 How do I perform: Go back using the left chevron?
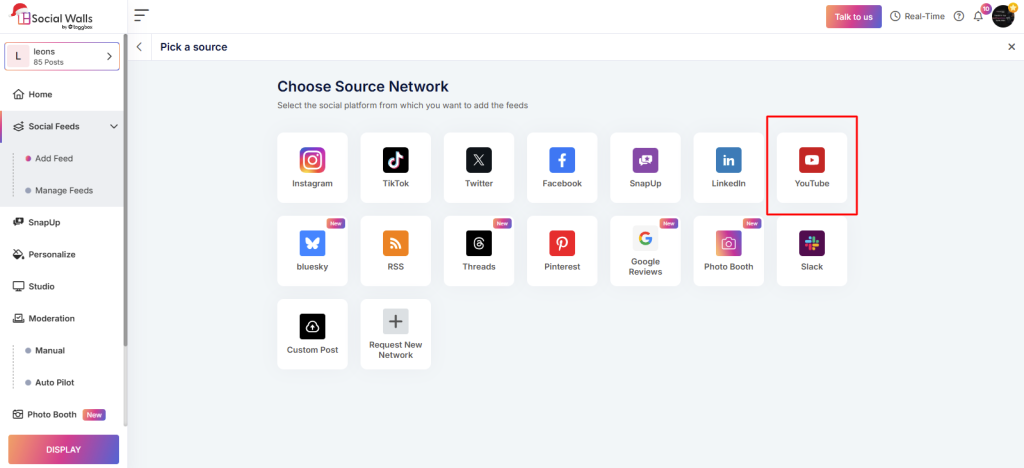139,47
